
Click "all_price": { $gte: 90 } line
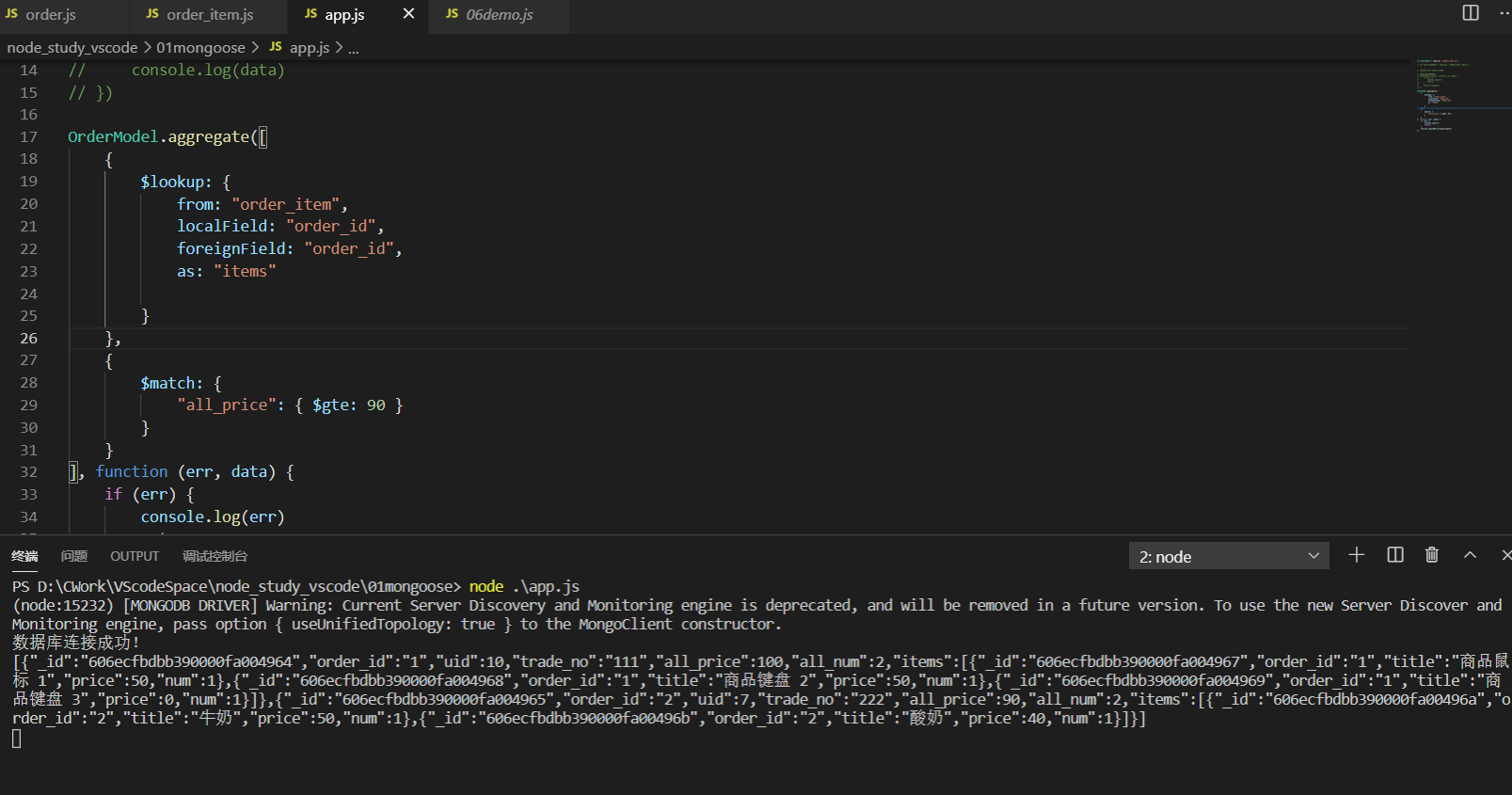click(x=290, y=405)
